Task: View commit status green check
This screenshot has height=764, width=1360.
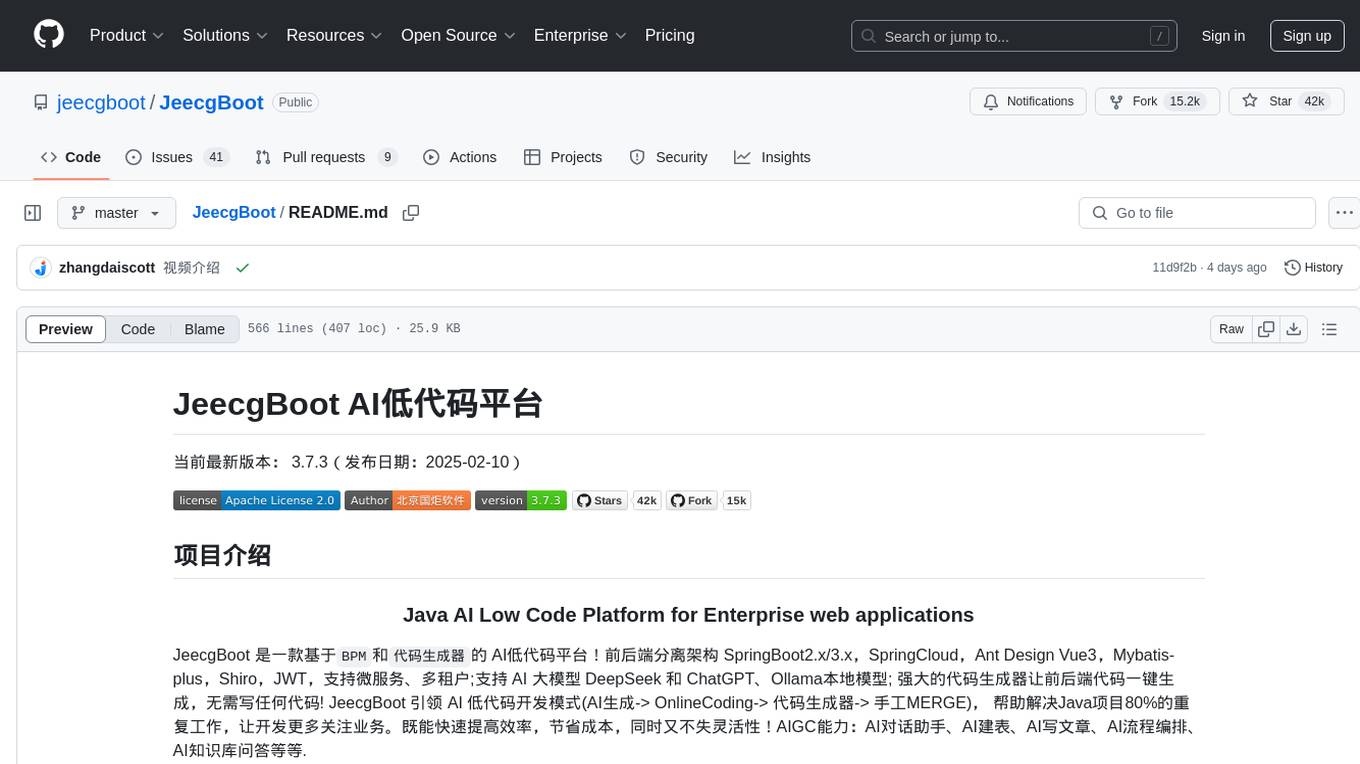Action: pyautogui.click(x=242, y=268)
